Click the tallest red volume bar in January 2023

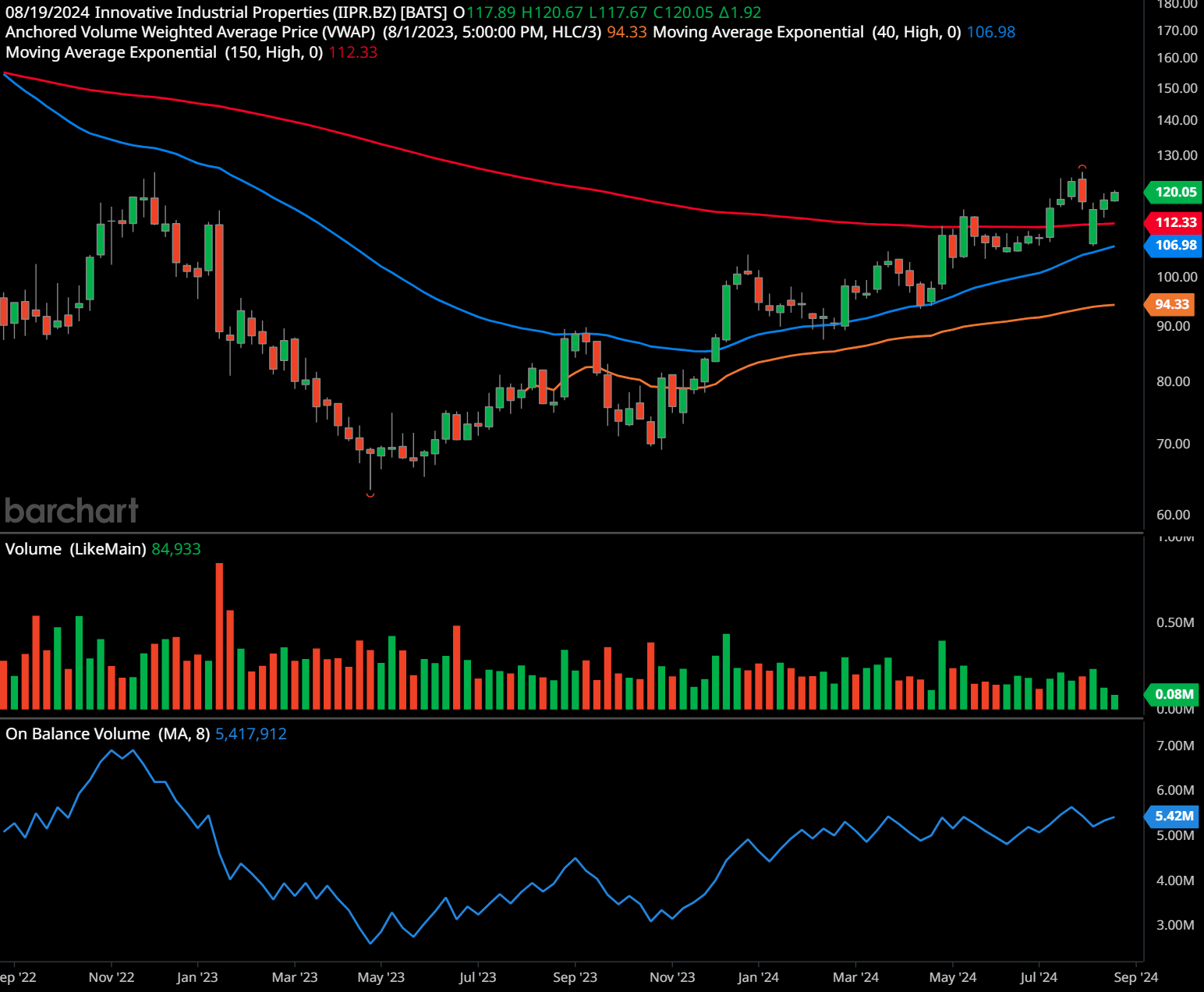click(219, 636)
